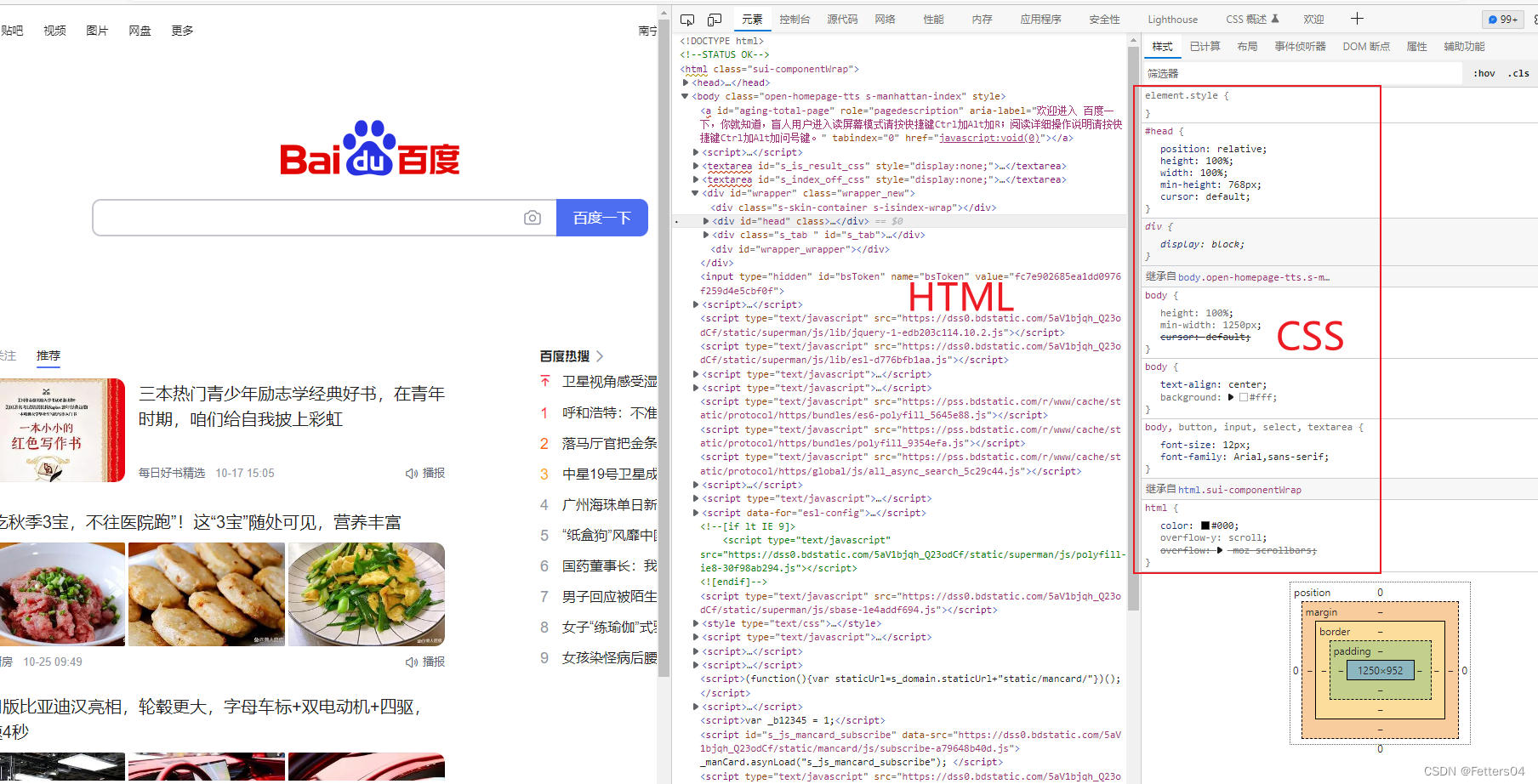Viewport: 1538px width, 784px height.
Task: Click the scrambled egg with chives dish thumbnail
Action: (x=366, y=594)
